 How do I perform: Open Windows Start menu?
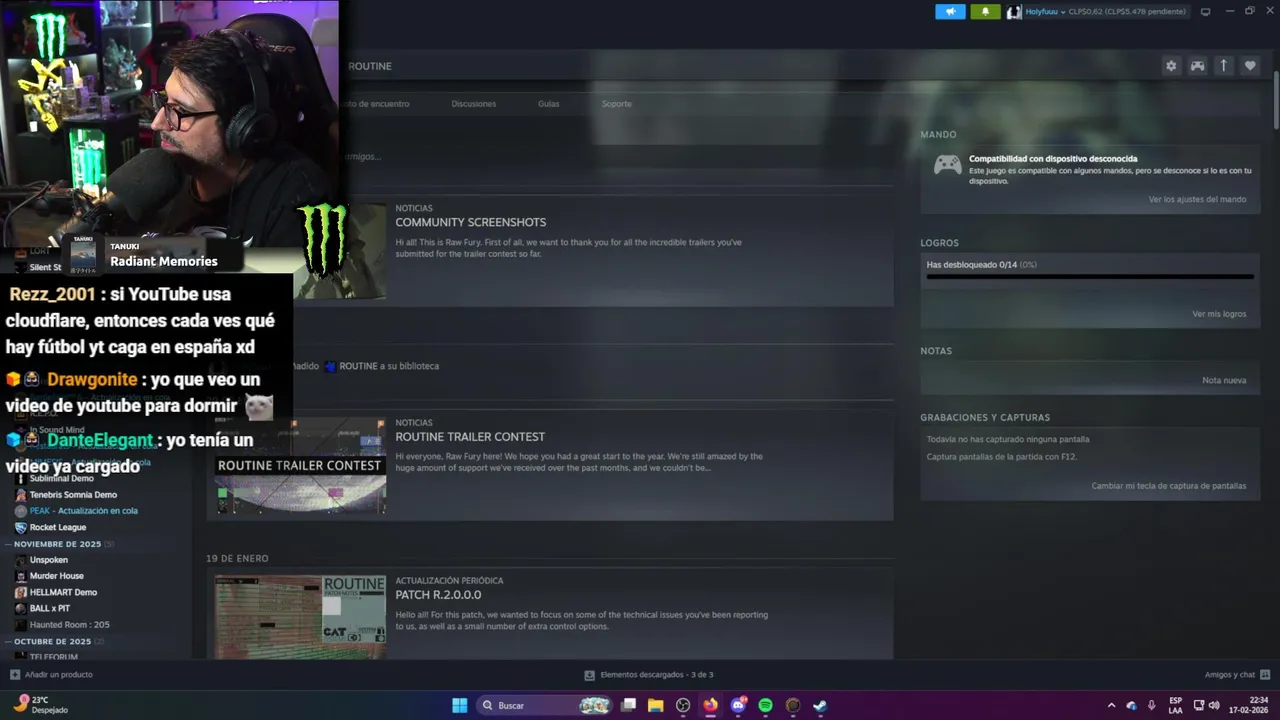point(459,705)
